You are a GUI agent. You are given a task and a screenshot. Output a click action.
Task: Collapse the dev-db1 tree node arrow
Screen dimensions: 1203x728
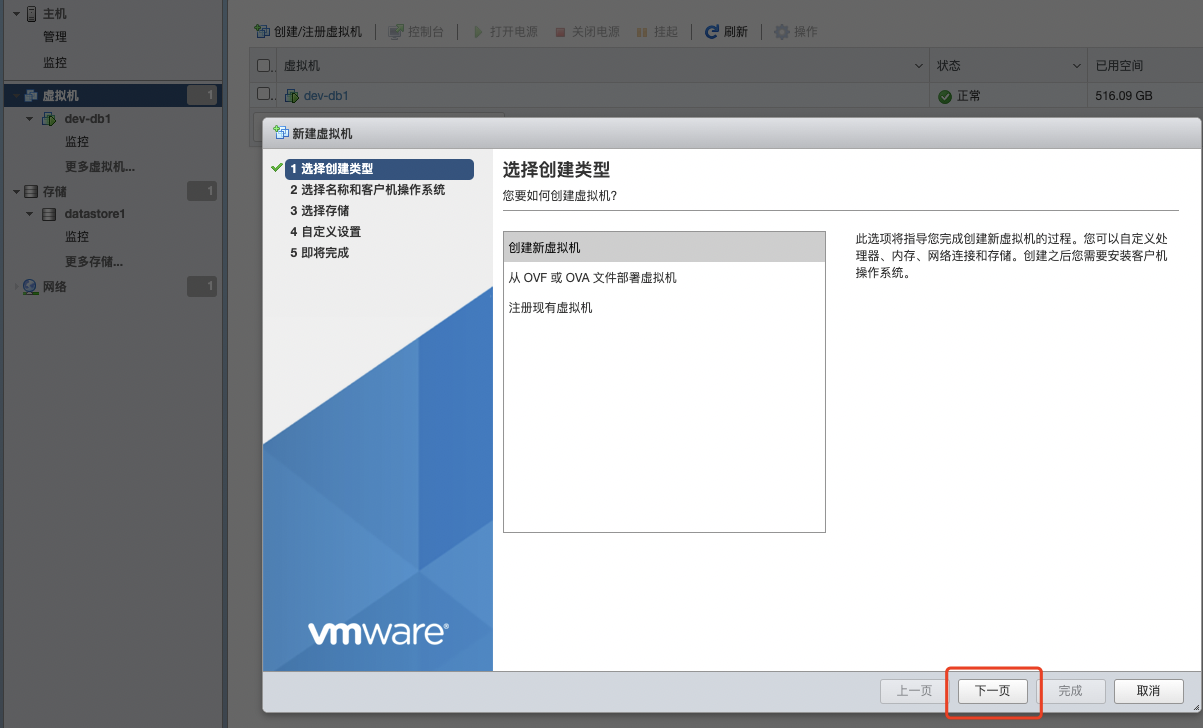pos(29,118)
